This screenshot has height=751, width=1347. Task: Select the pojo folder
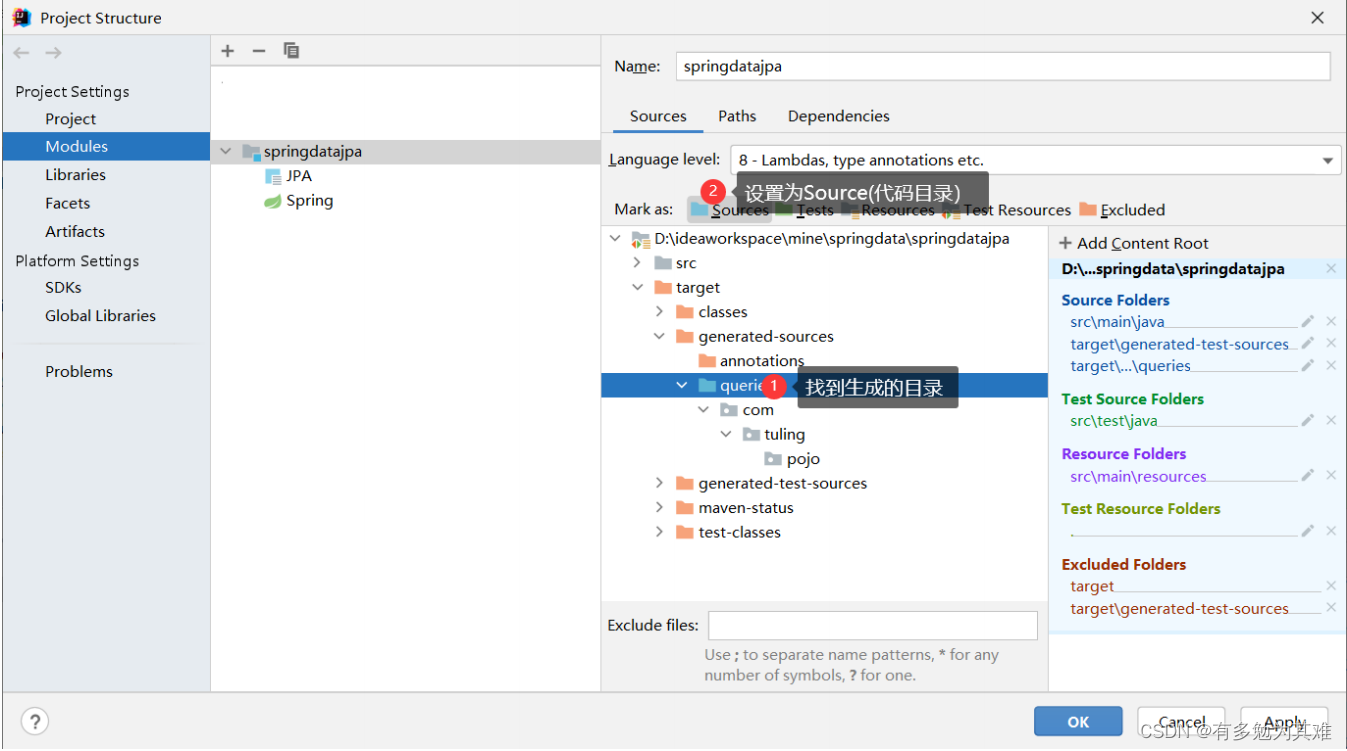(792, 459)
